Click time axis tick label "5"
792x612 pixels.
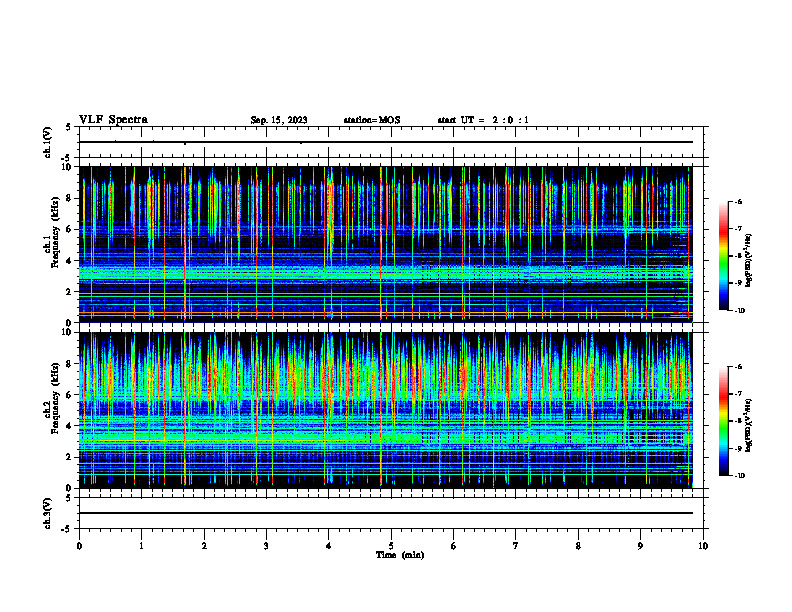tap(391, 546)
